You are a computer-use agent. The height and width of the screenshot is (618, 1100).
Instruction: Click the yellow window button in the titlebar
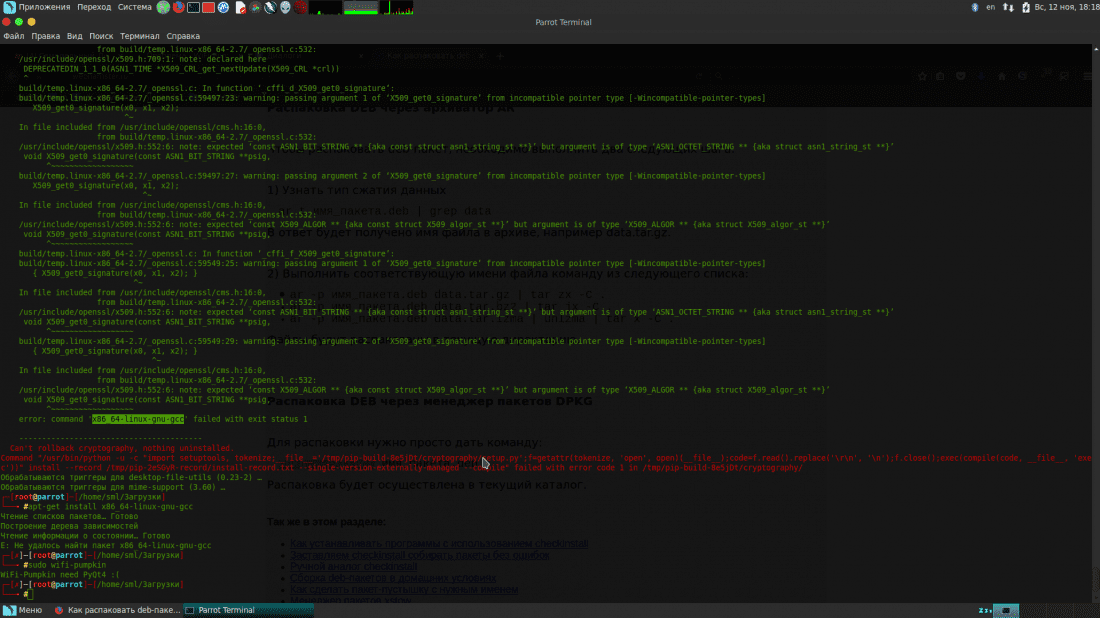click(x=32, y=22)
